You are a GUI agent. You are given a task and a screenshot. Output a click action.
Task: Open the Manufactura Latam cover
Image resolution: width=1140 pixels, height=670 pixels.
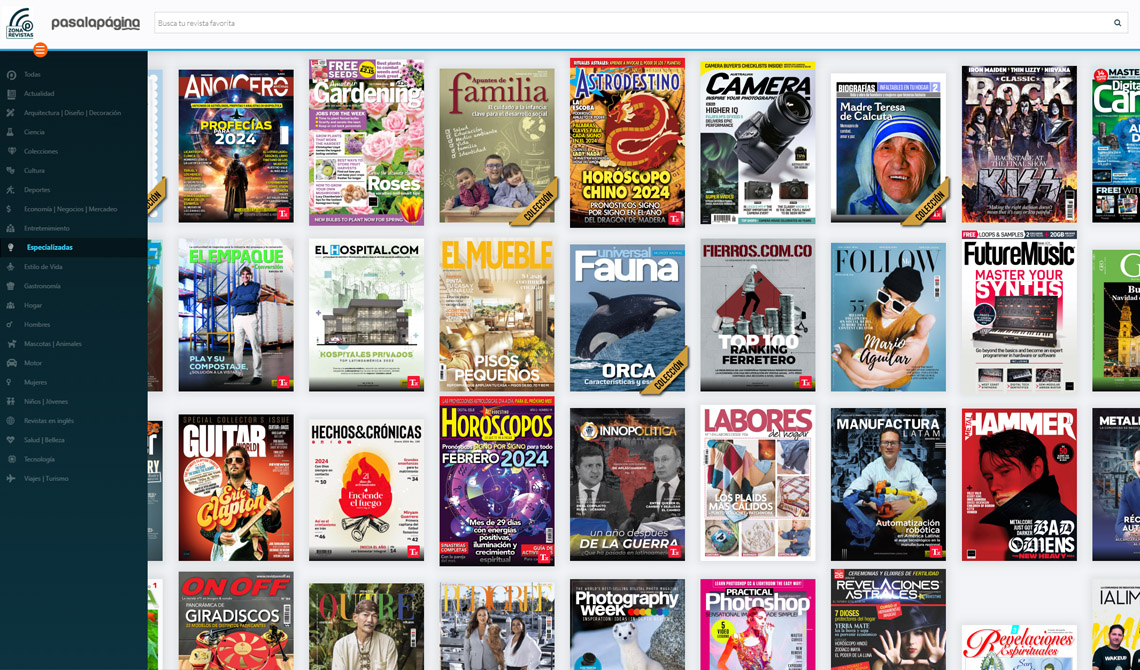888,485
